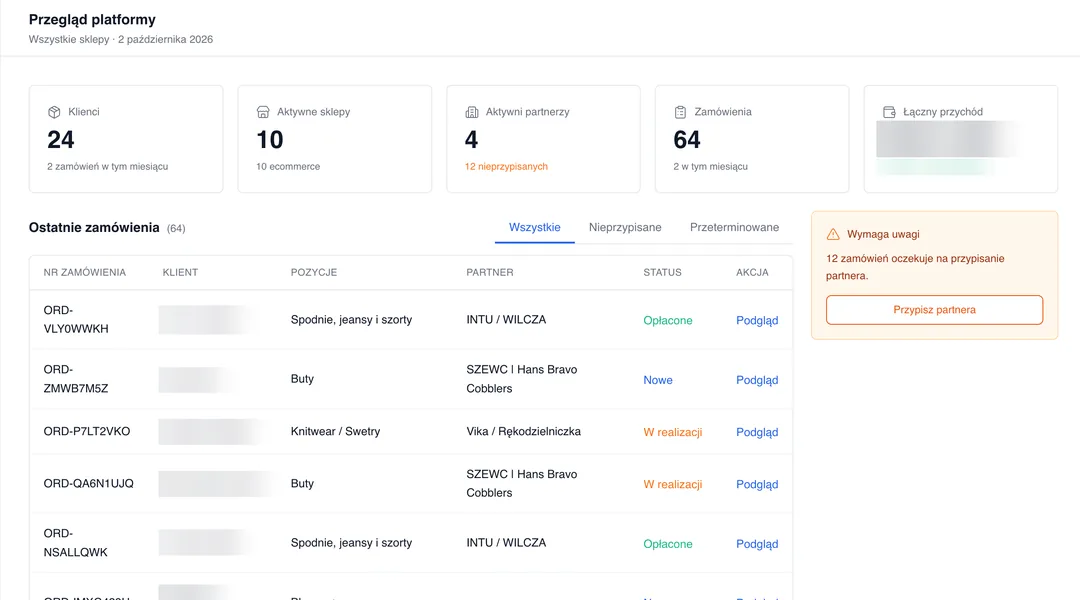Image resolution: width=1080 pixels, height=600 pixels.
Task: Switch to the Wszystkie tab
Action: (534, 227)
